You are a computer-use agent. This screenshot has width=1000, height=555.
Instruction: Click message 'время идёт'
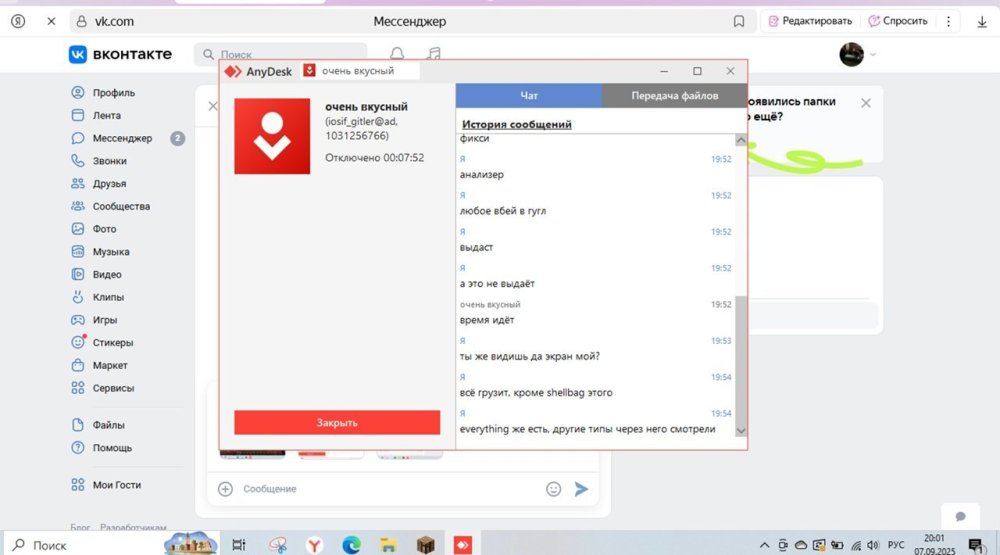(487, 320)
